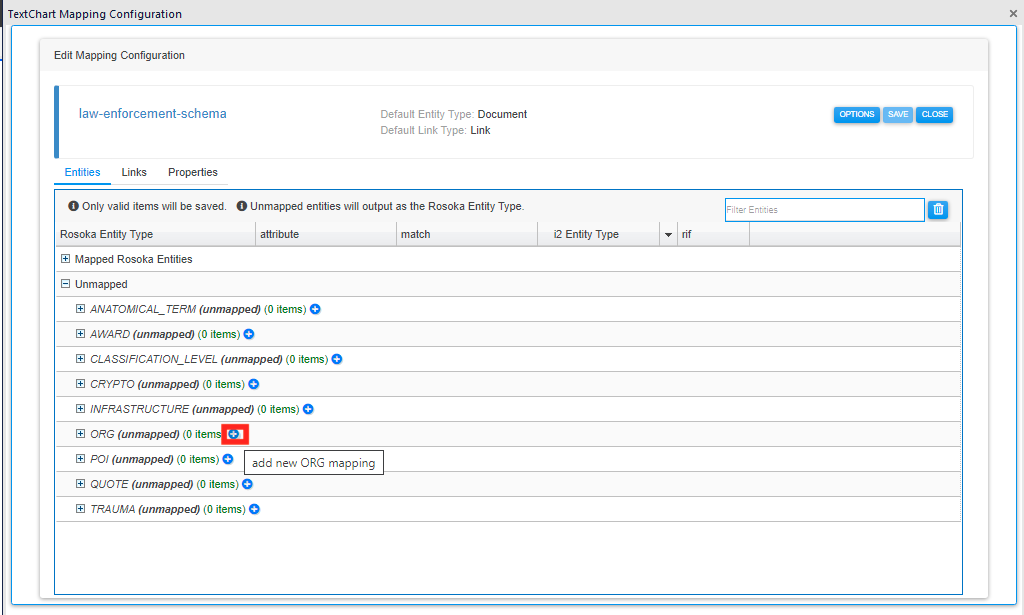Expand TRAUMA unmapped row

(x=80, y=509)
